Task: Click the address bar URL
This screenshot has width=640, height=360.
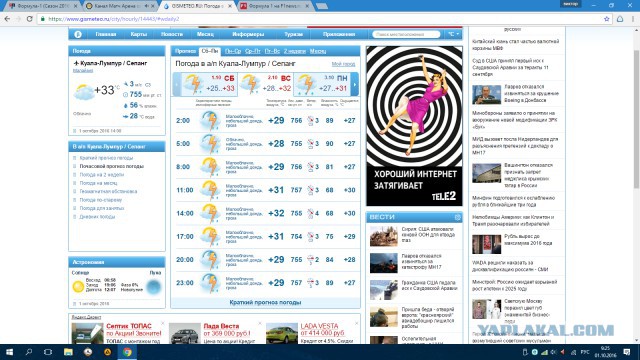Action: [x=113, y=19]
